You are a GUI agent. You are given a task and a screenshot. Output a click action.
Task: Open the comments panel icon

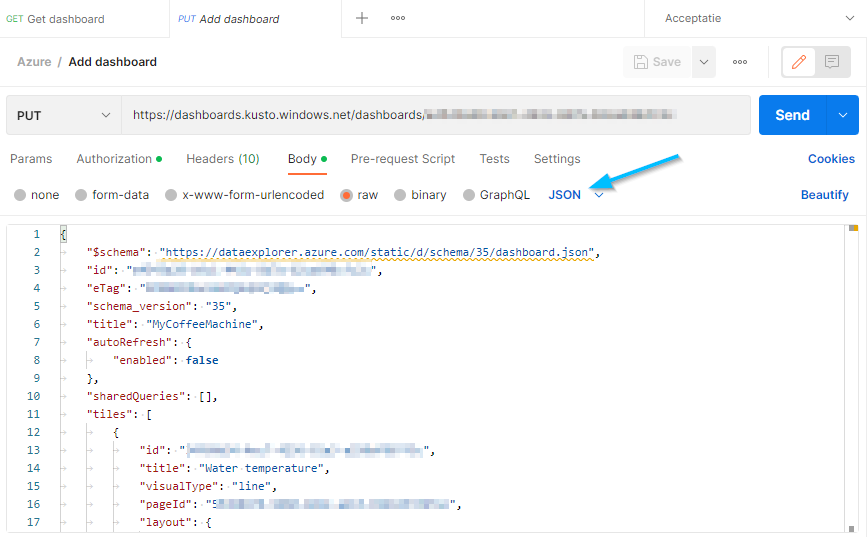831,62
